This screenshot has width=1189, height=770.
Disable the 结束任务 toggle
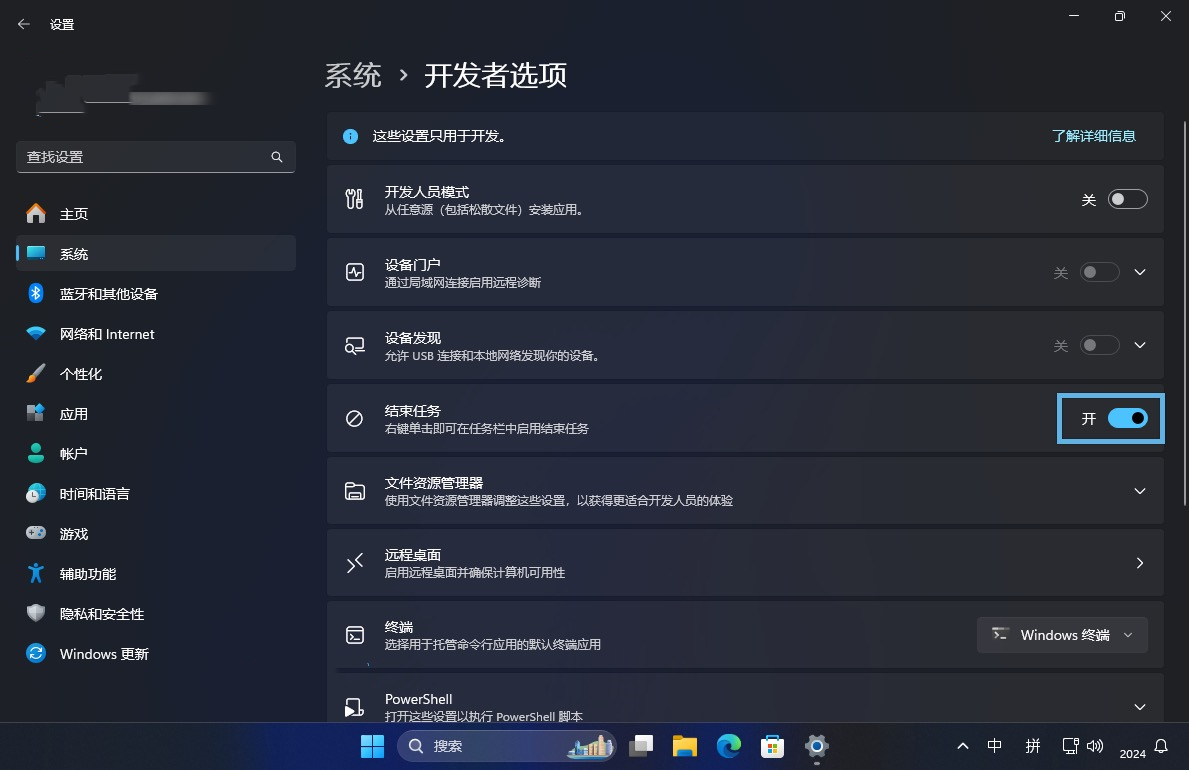1128,418
